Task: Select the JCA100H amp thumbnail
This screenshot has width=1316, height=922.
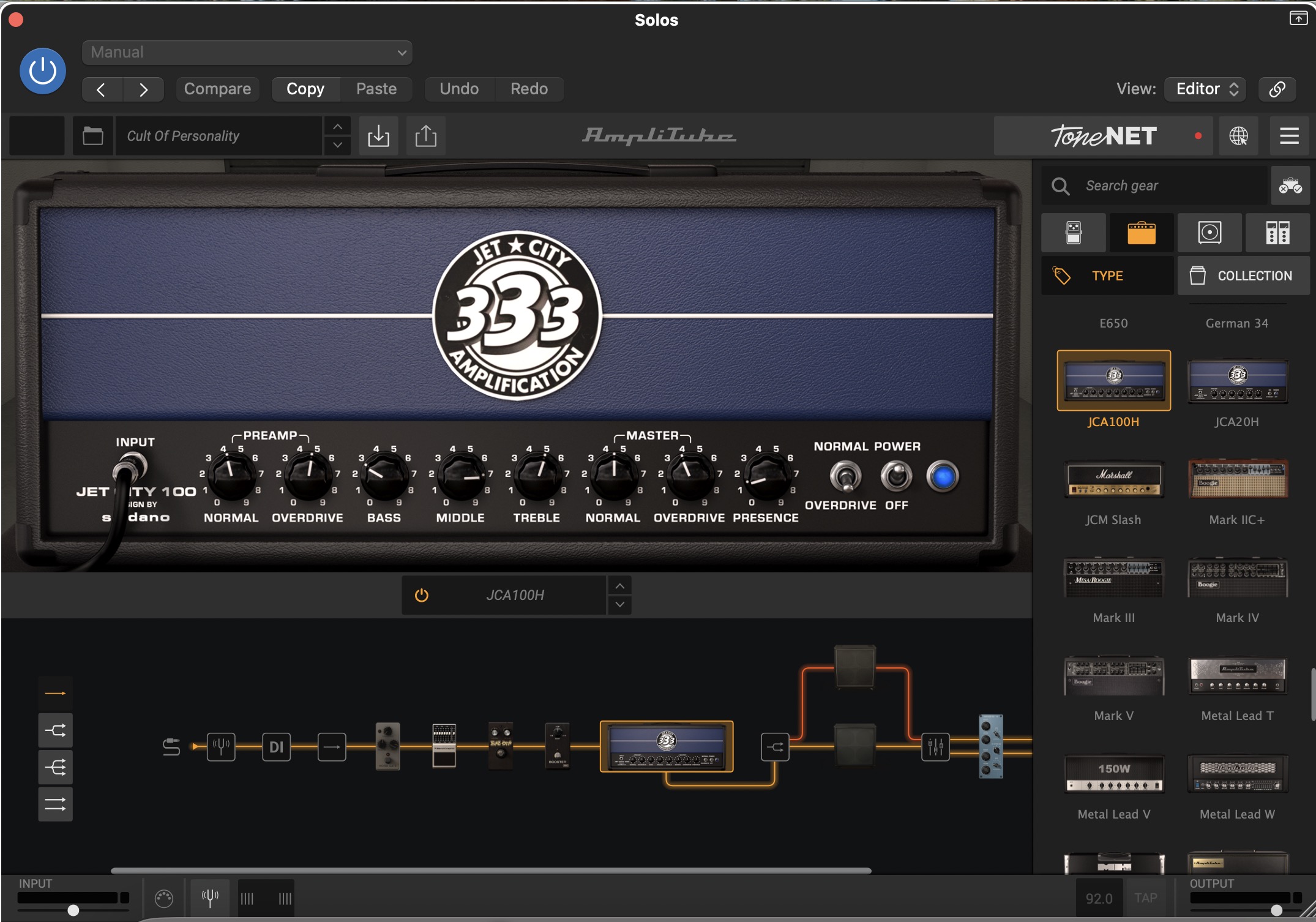Action: click(x=1114, y=381)
